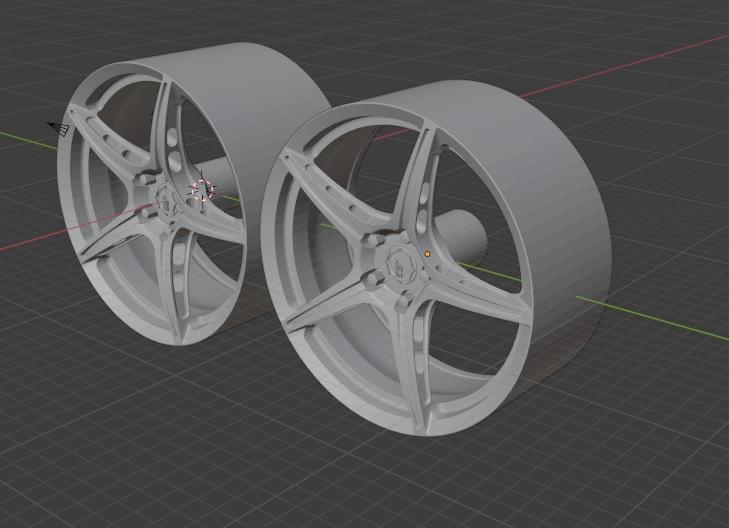Click the 3D cursor crosshair marker
Screen dimensions: 729x528
[202, 190]
